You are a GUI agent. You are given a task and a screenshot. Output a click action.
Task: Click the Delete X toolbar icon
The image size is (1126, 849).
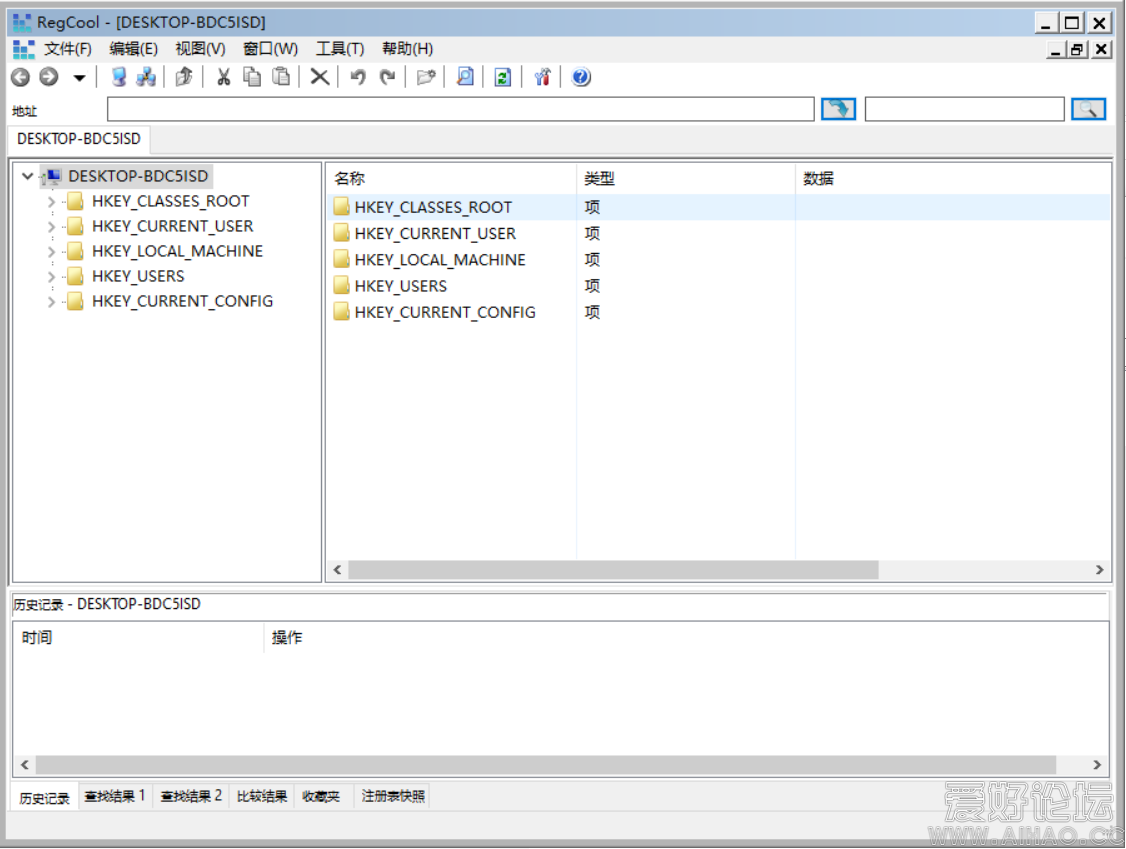tap(319, 77)
